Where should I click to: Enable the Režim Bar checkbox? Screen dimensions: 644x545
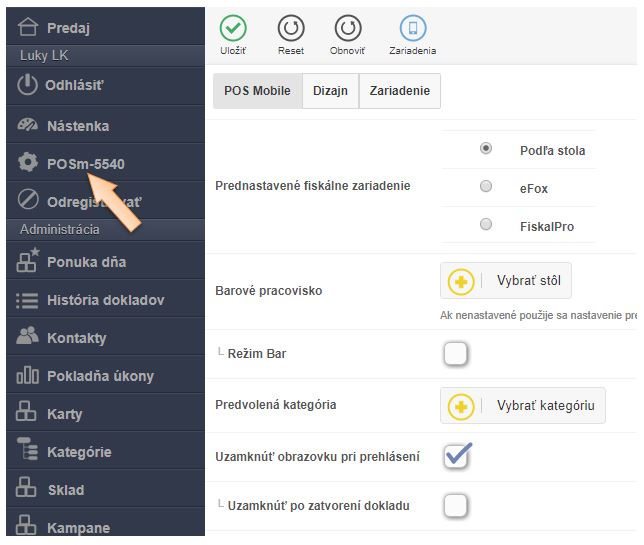[x=455, y=353]
